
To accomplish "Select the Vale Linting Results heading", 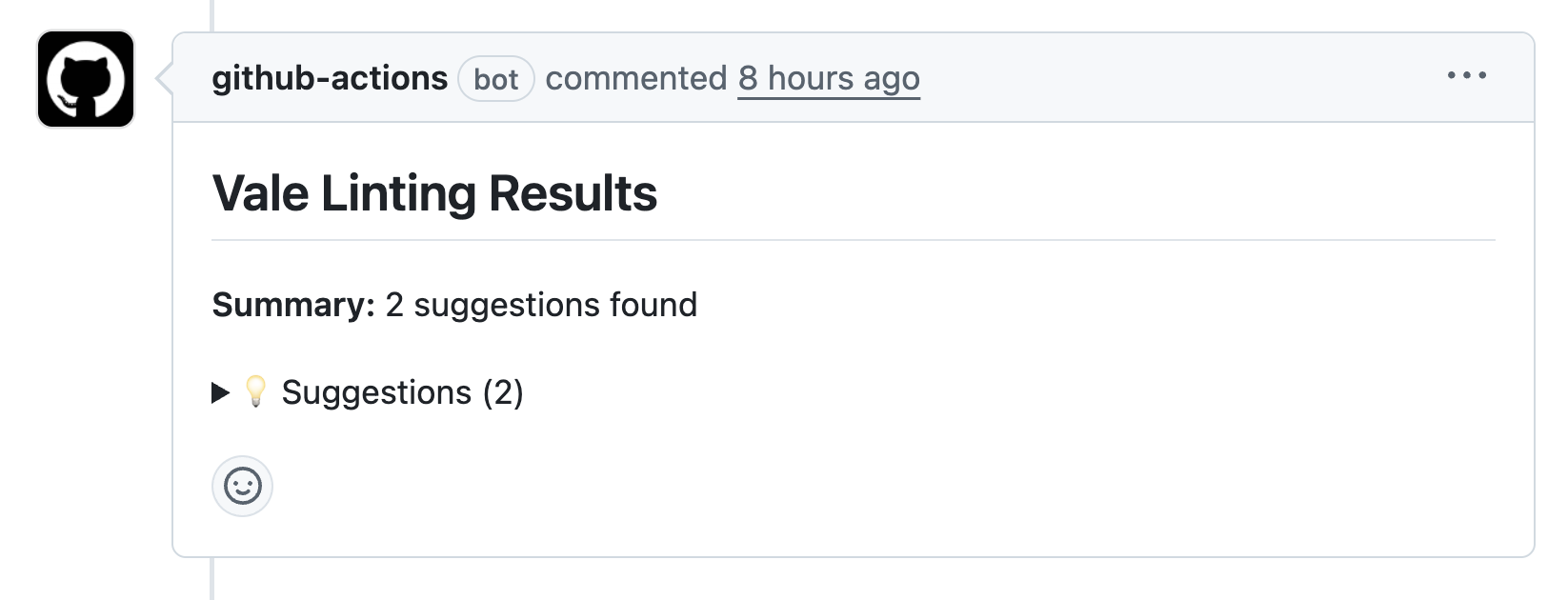I will [x=433, y=192].
